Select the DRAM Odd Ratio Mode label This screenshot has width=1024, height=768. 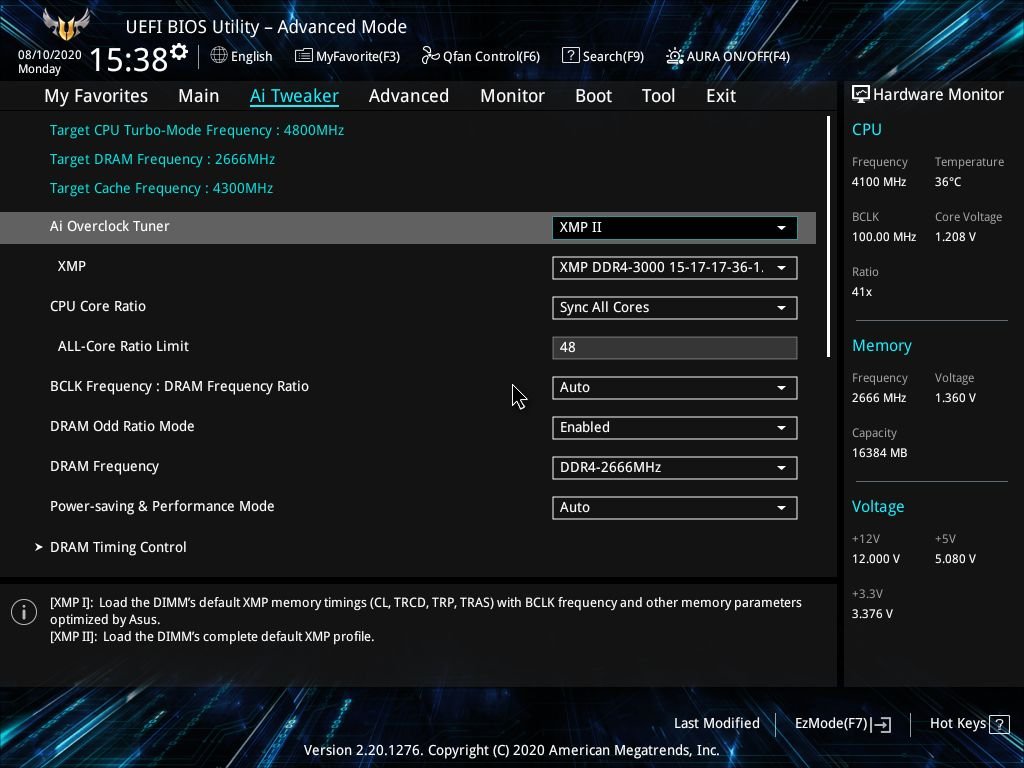coord(122,426)
